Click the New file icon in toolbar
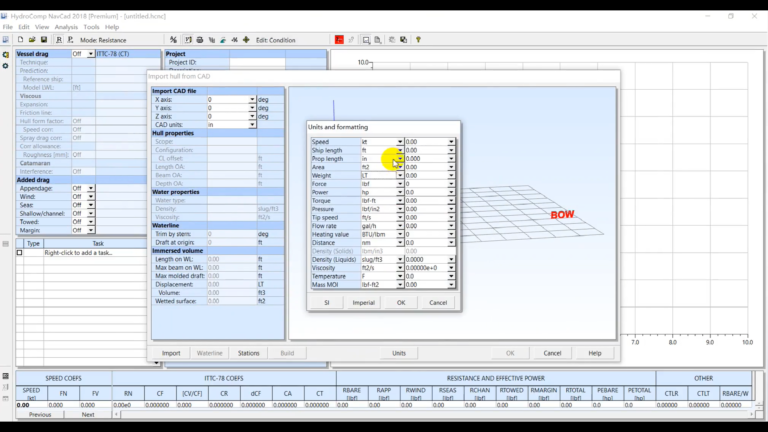The image size is (768, 432). (20, 40)
